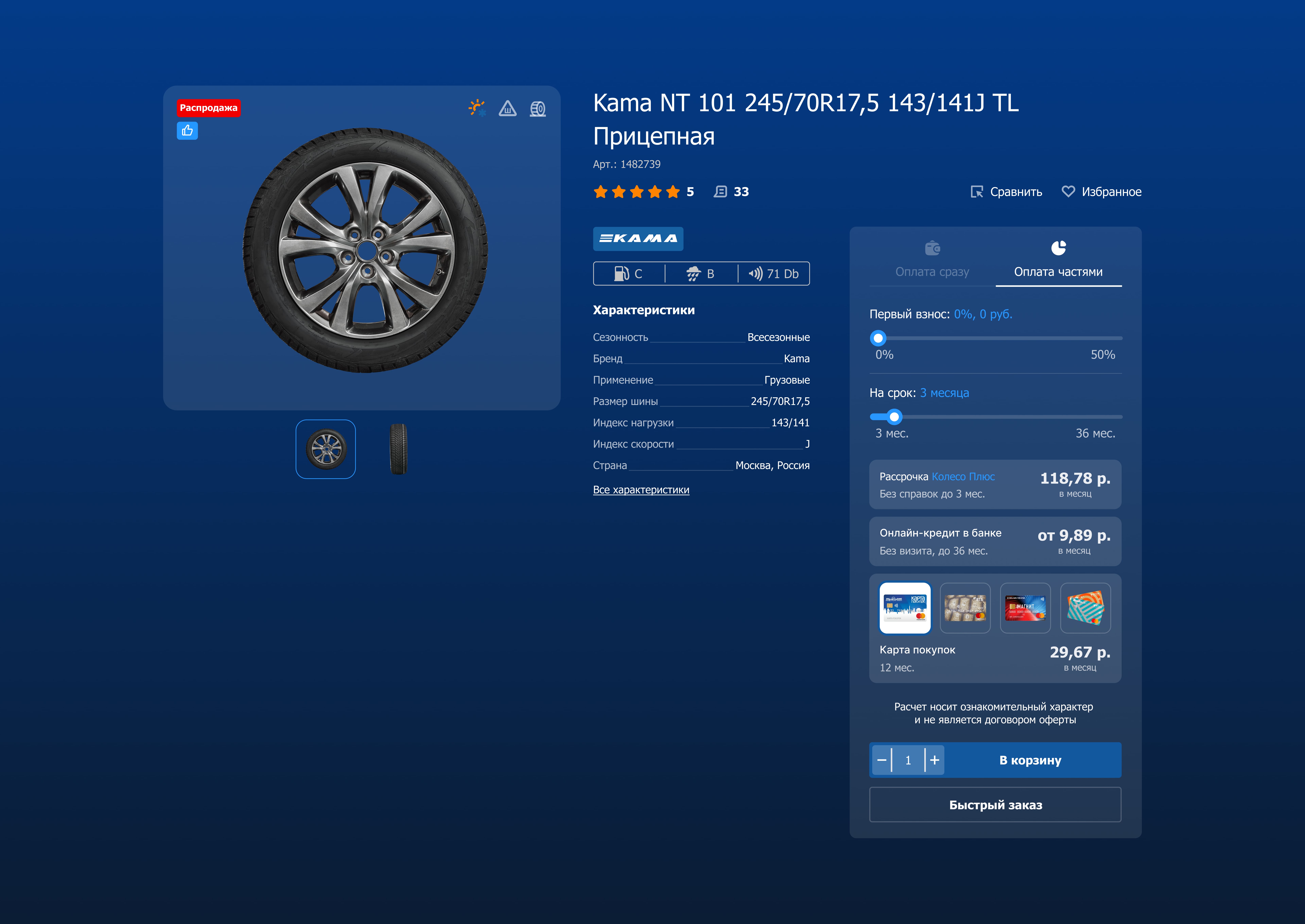
Task: Click the reviews count icon
Action: (720, 192)
